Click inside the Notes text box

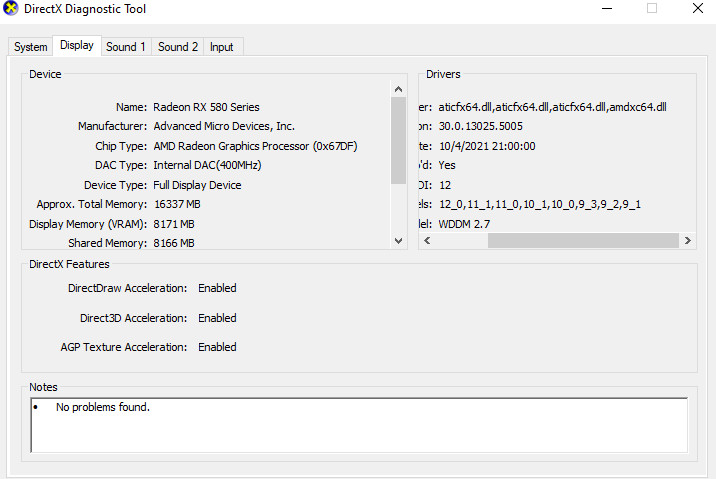pos(359,425)
